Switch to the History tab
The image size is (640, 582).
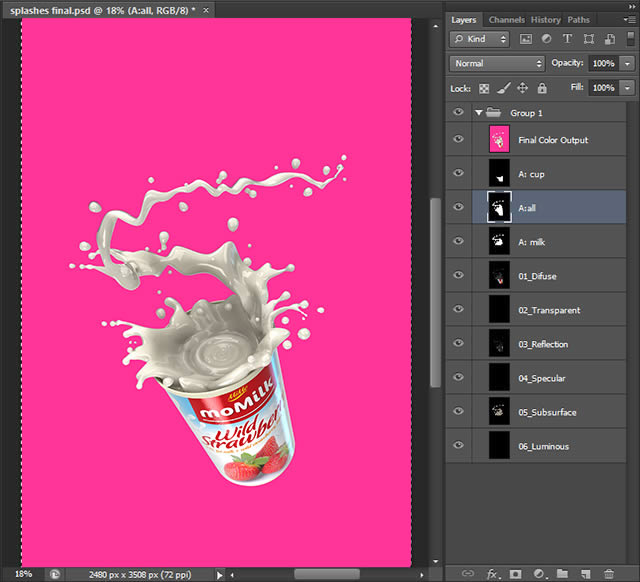click(x=546, y=20)
